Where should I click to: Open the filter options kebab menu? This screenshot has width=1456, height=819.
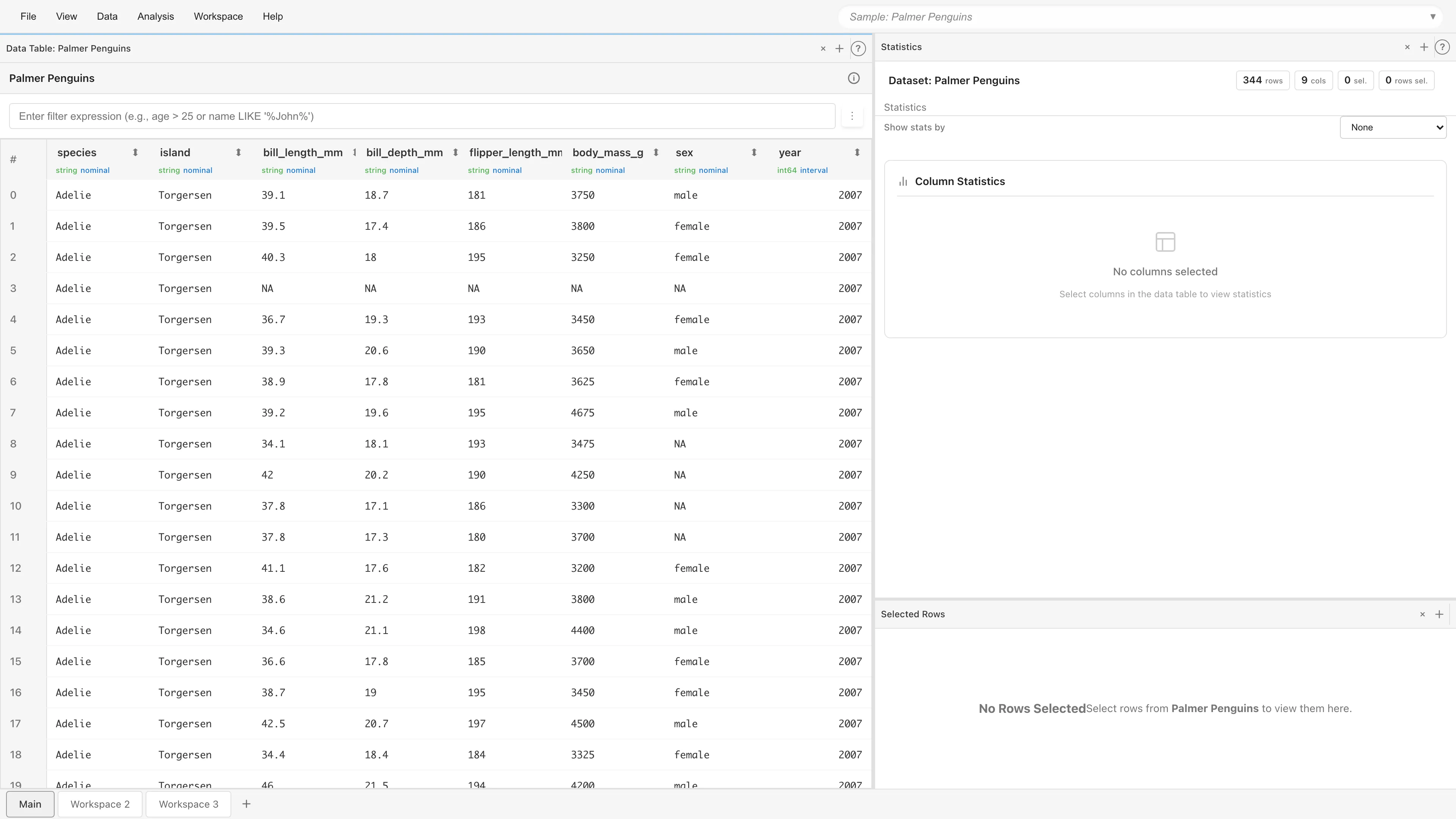click(x=852, y=116)
